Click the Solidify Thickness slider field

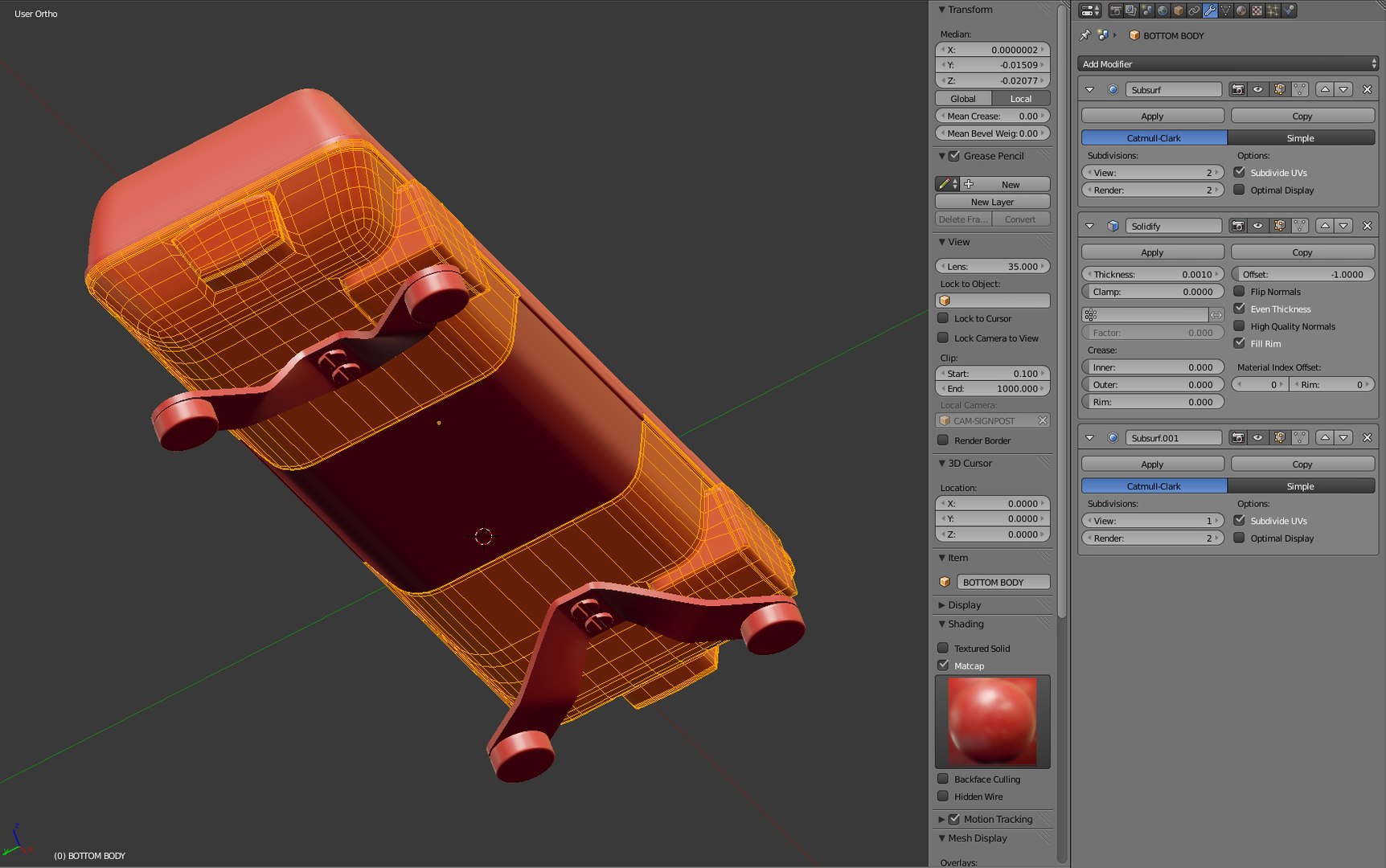tap(1152, 274)
